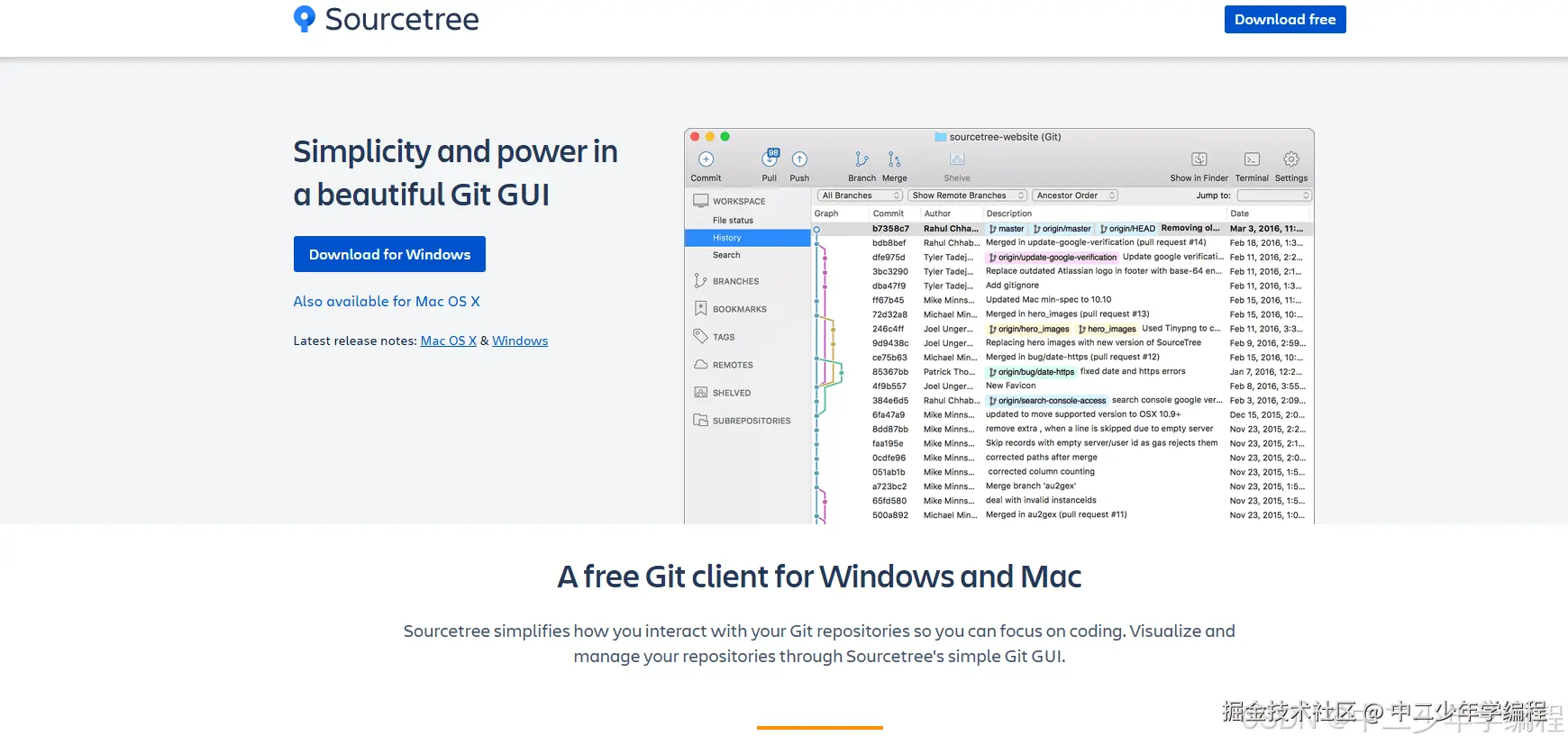Select commit 9d9438c row
1568x745 pixels.
point(1062,343)
